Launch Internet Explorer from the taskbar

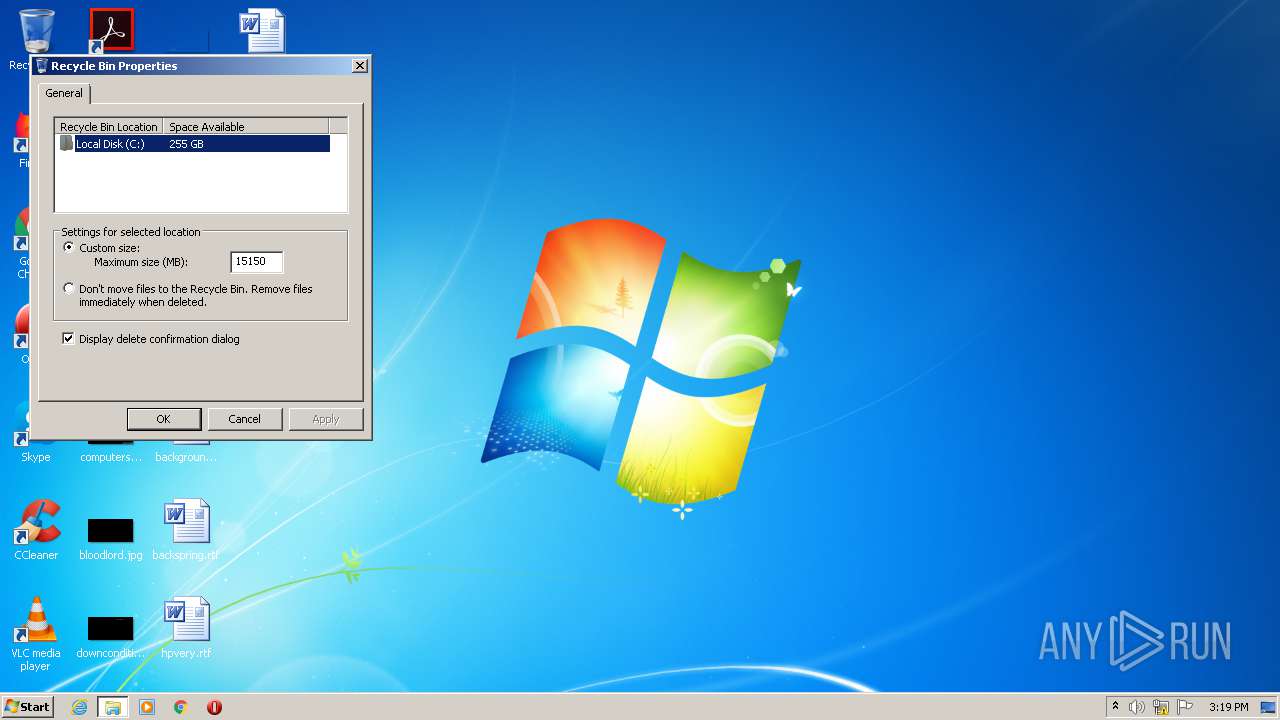(x=80, y=707)
